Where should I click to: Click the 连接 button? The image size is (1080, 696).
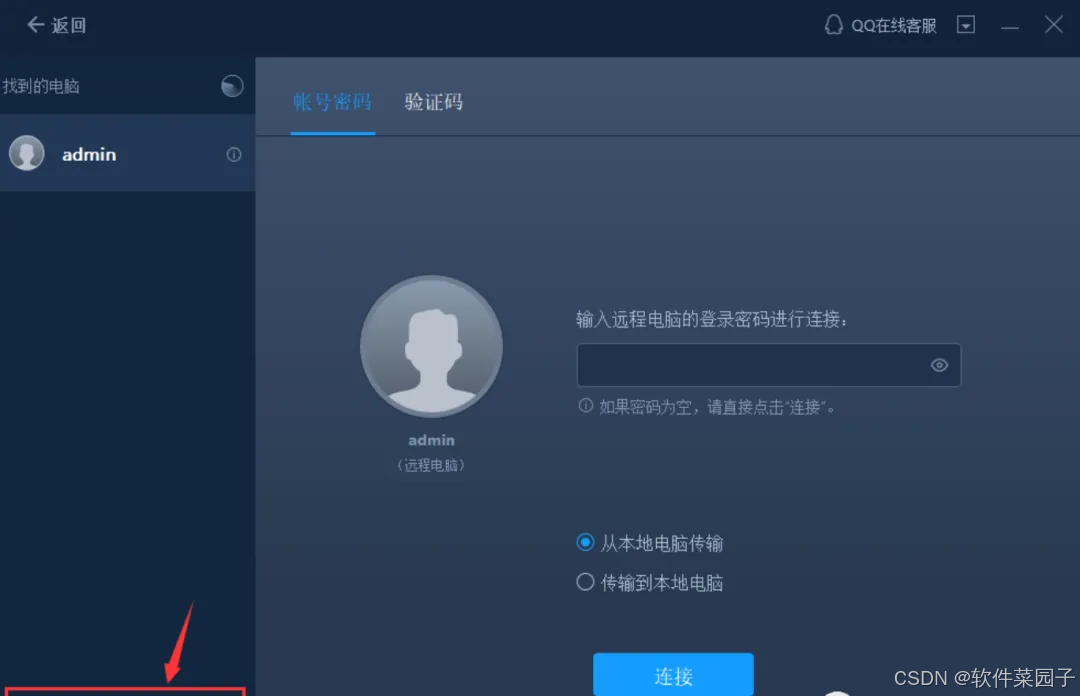[673, 675]
